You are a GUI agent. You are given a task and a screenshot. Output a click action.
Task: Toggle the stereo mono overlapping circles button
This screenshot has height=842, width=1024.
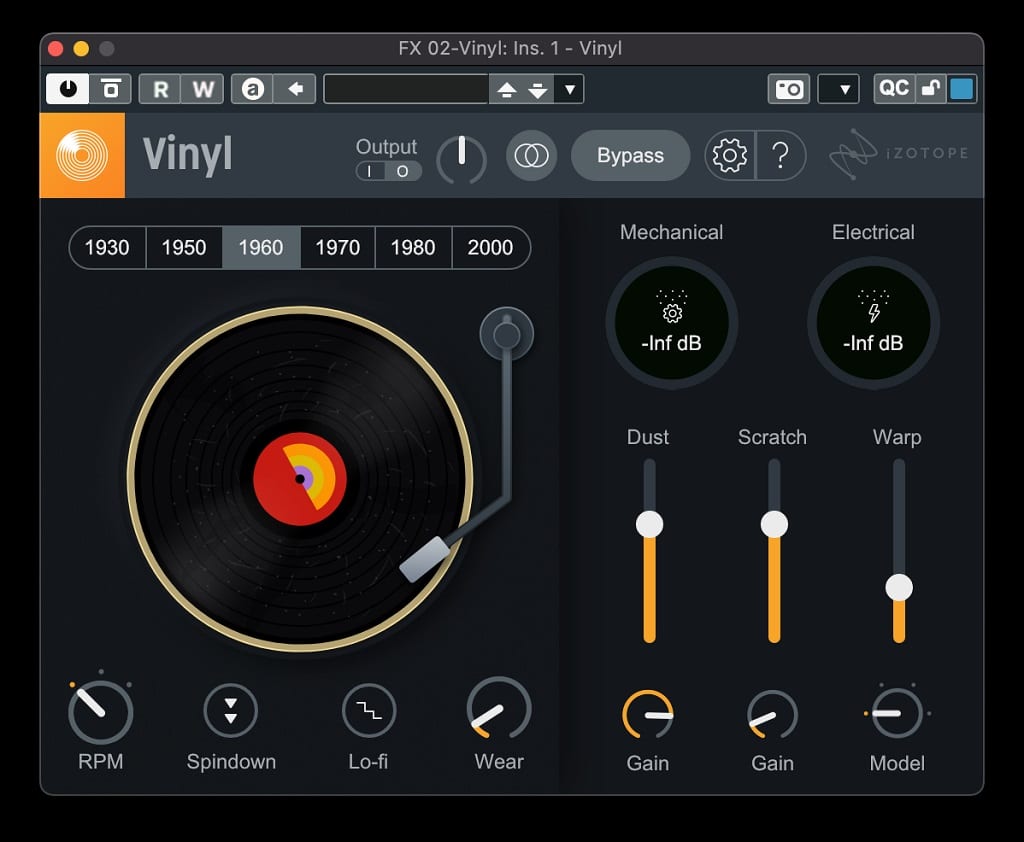[x=531, y=155]
